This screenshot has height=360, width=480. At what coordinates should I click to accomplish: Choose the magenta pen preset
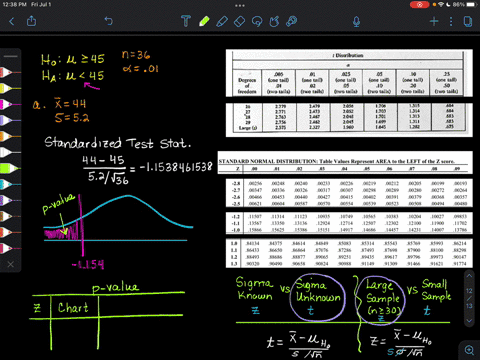(x=8, y=104)
